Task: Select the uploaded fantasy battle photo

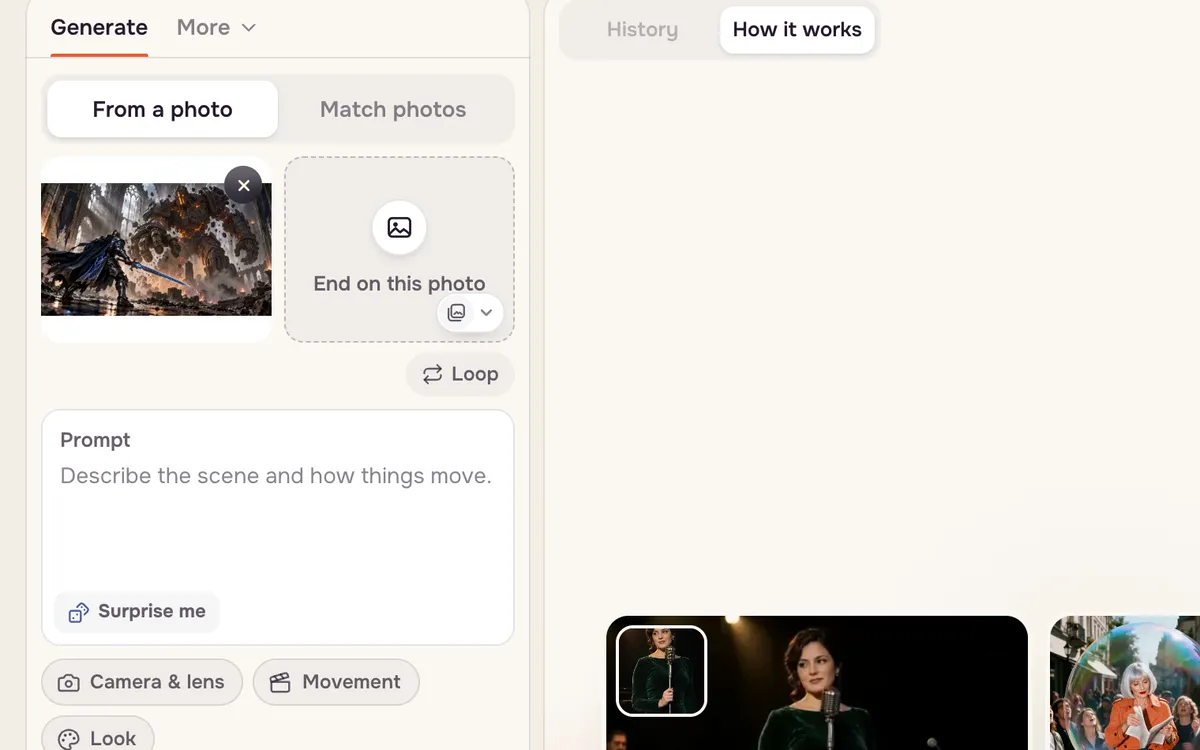Action: tap(156, 249)
